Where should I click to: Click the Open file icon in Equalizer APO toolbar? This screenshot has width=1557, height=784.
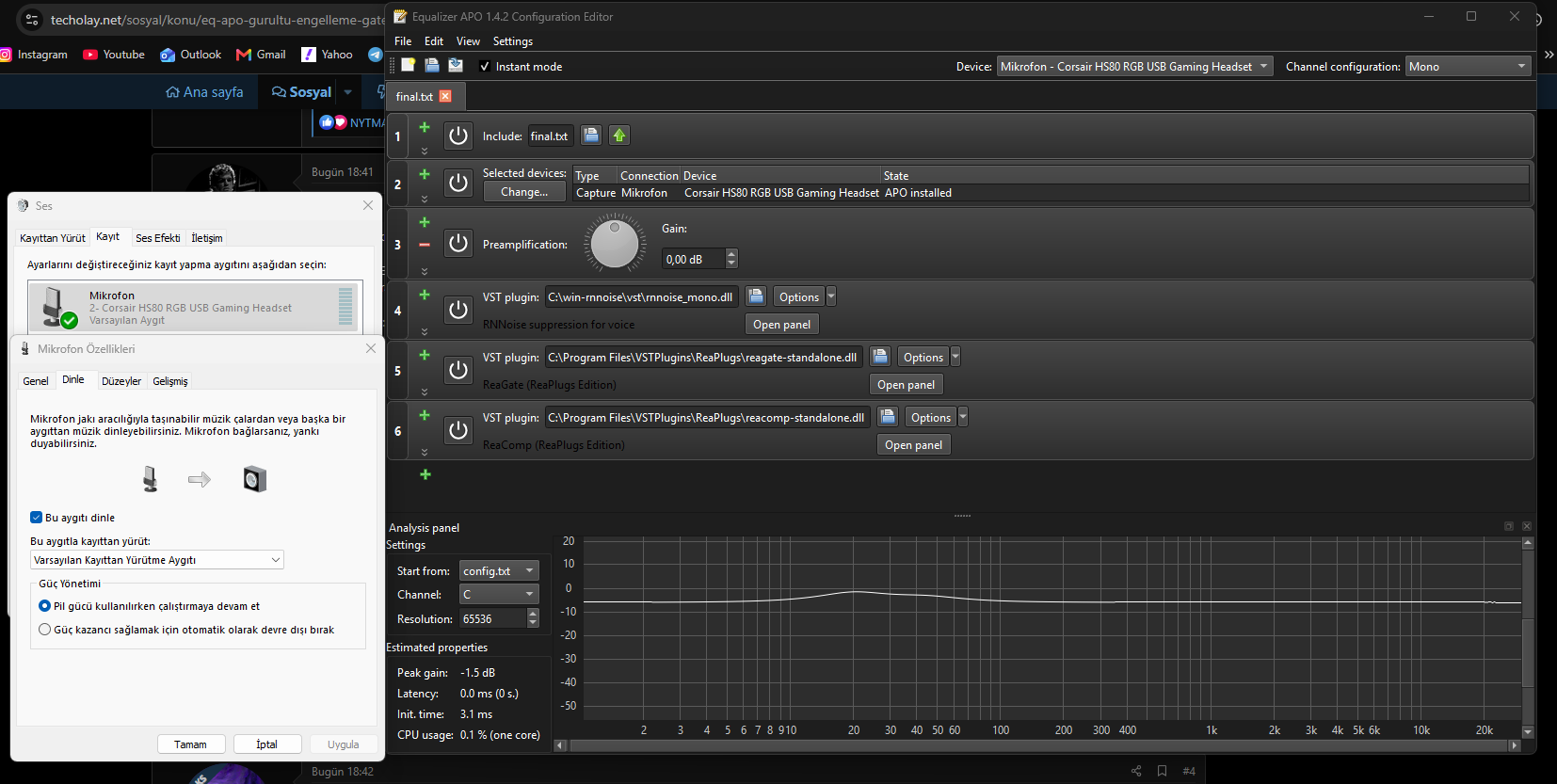(x=432, y=65)
